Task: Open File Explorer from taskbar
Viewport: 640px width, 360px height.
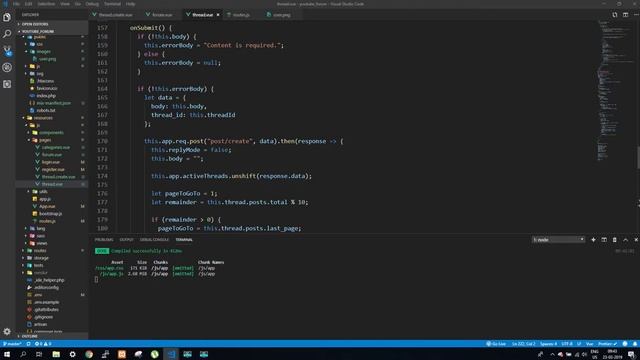Action: tap(56, 354)
